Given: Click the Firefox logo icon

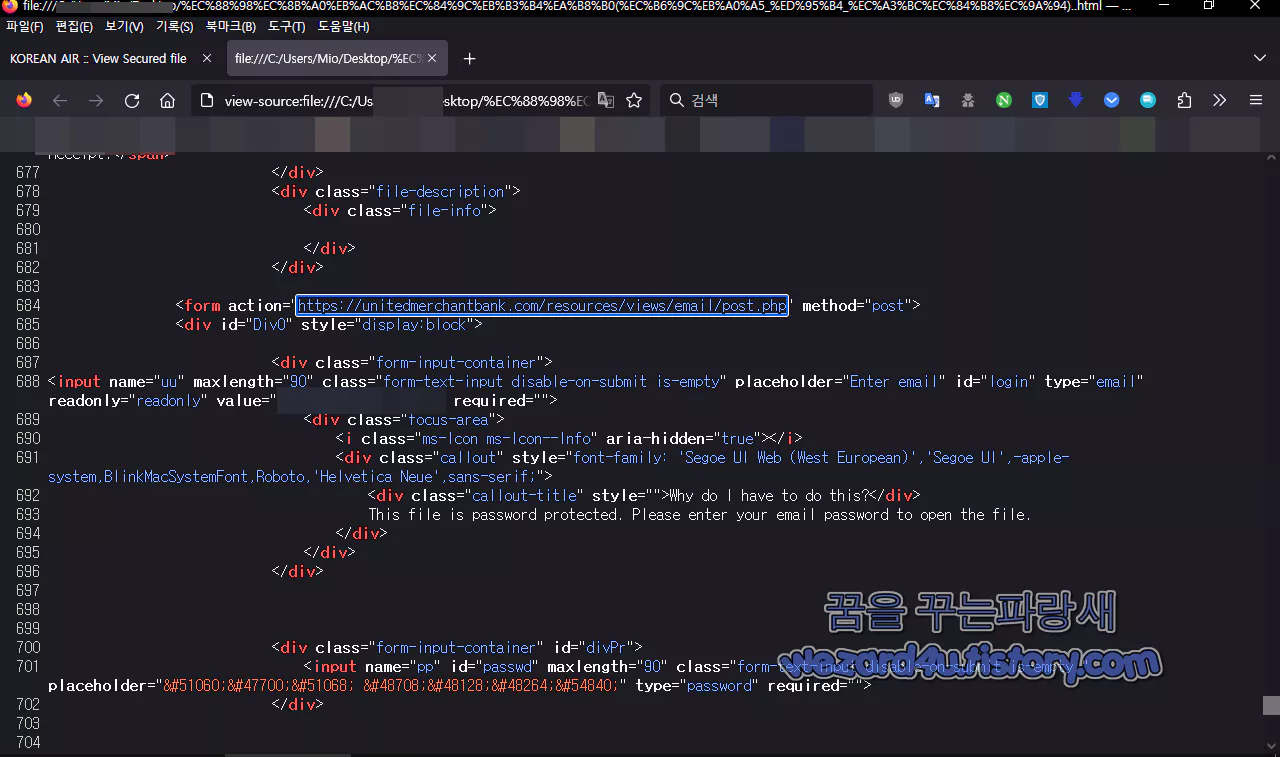Looking at the screenshot, I should click(x=24, y=100).
